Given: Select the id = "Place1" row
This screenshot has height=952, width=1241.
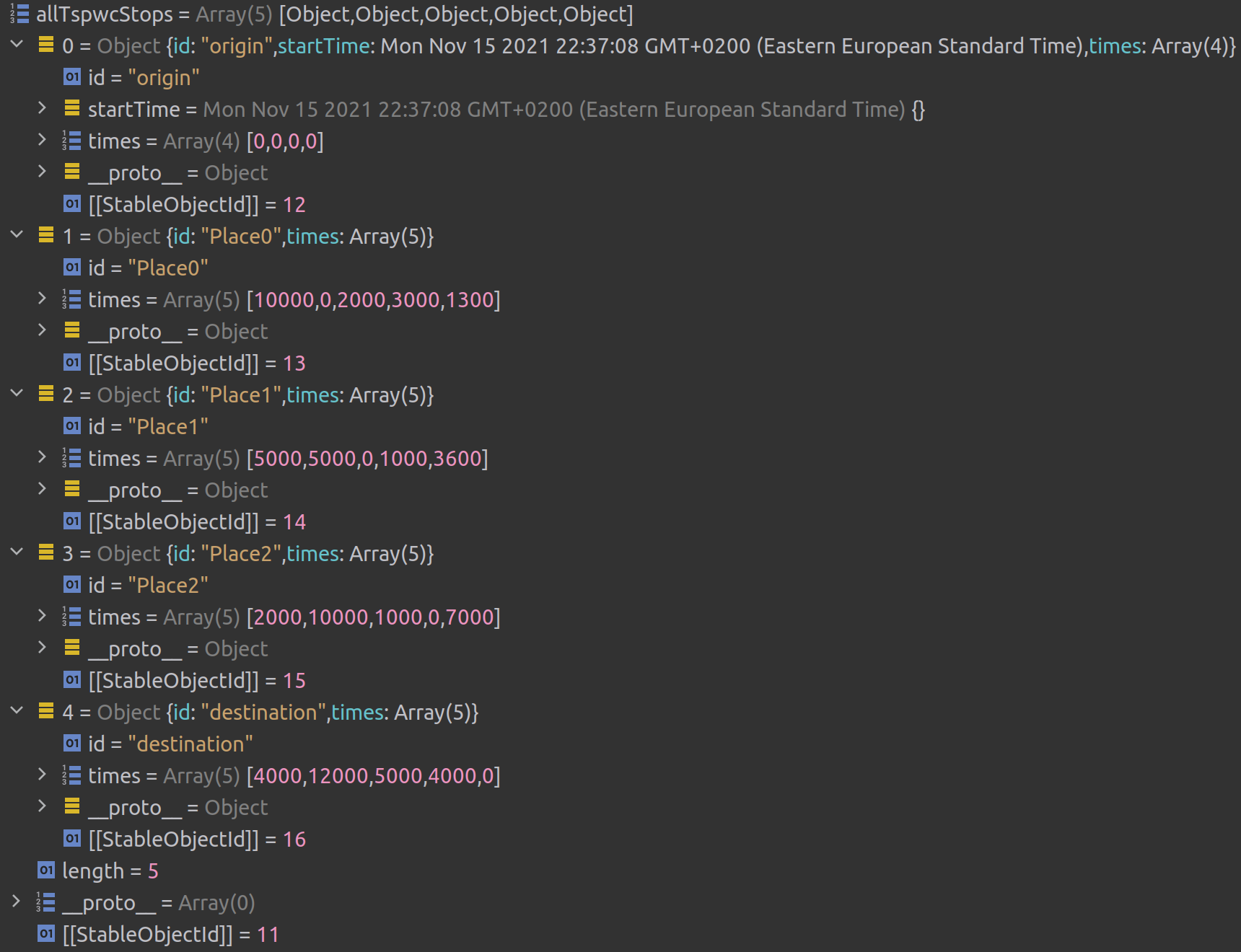Looking at the screenshot, I should pos(620,426).
